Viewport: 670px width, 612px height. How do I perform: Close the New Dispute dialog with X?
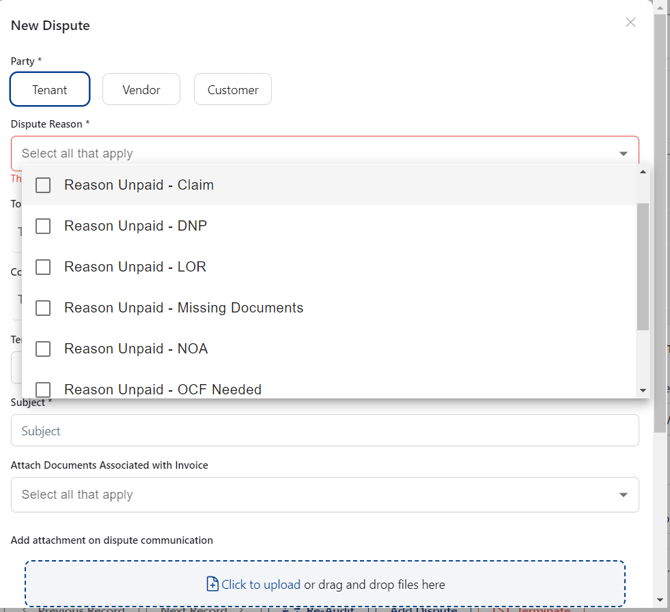(x=630, y=22)
